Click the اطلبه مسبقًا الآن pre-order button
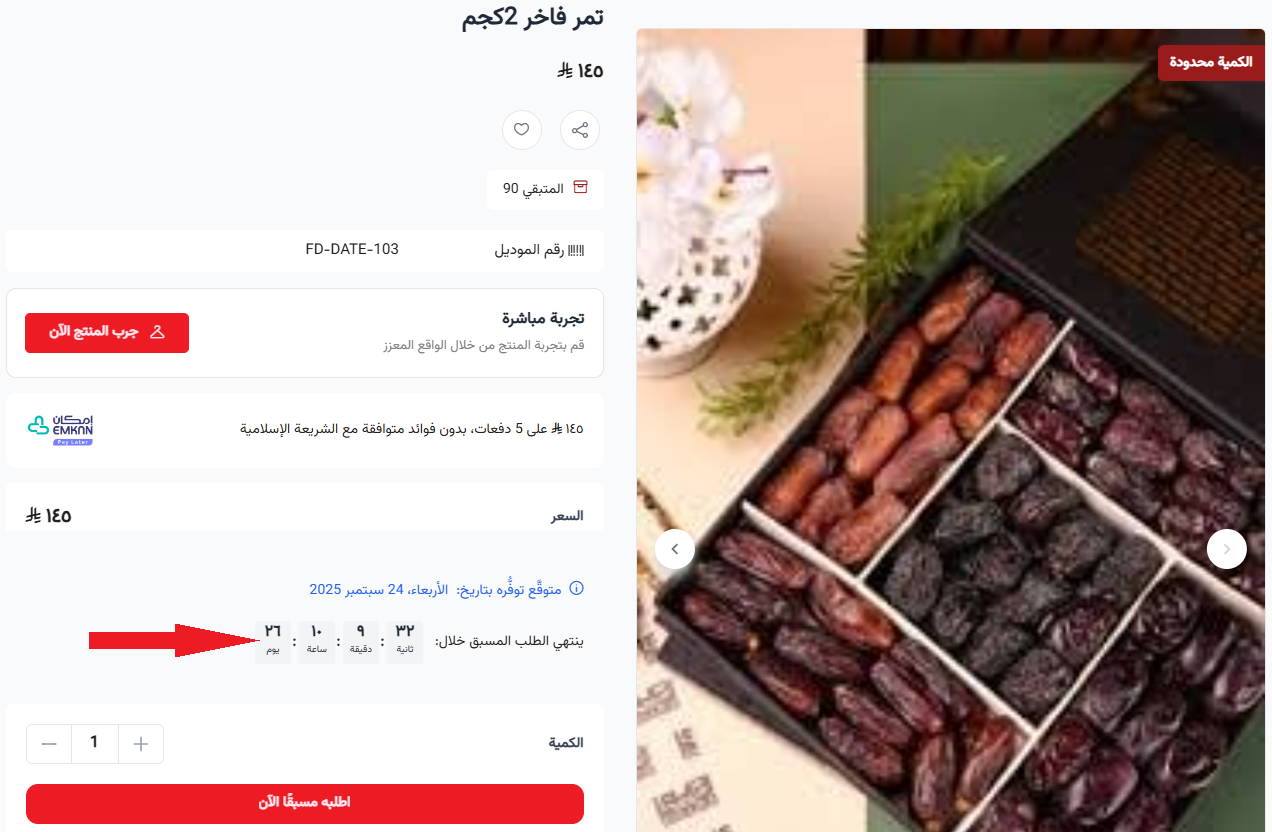 [x=305, y=803]
